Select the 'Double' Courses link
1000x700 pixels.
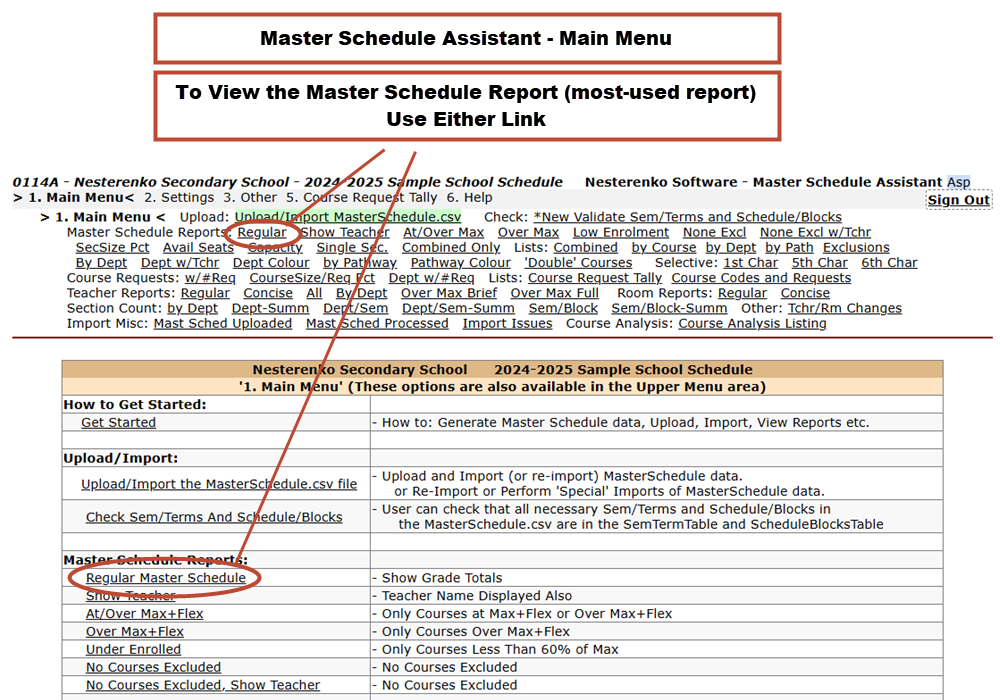click(578, 262)
